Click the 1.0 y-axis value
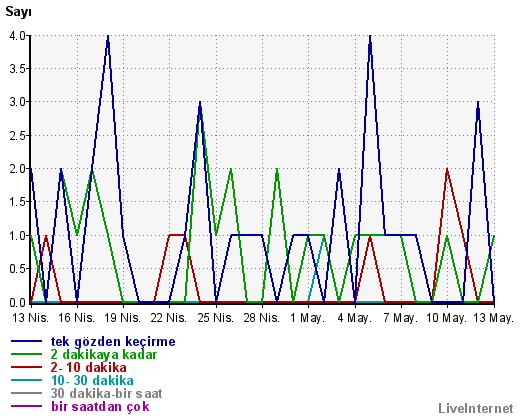Screen dimensions: 520x418 (x=18, y=236)
